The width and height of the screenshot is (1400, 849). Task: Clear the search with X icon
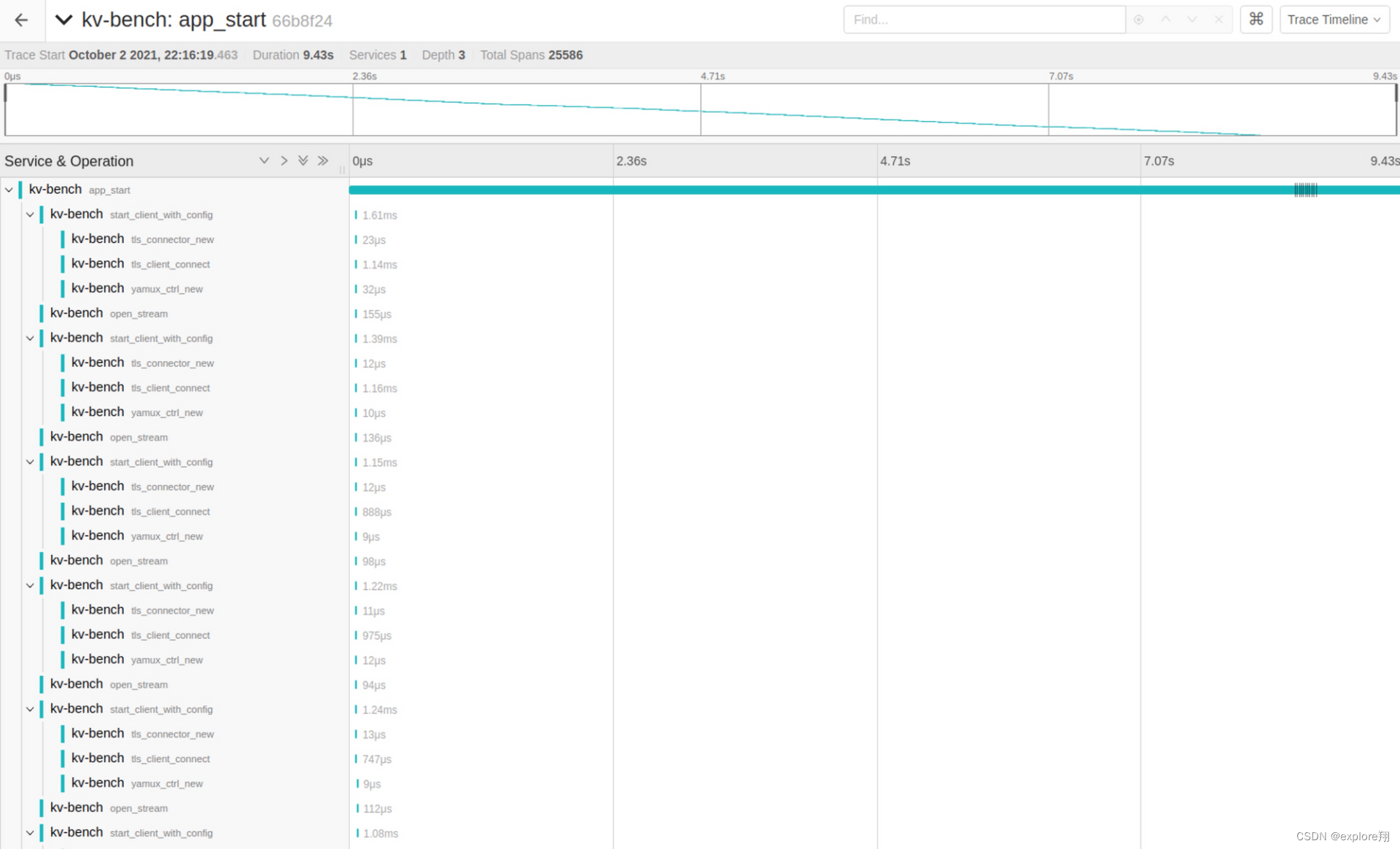[1218, 20]
